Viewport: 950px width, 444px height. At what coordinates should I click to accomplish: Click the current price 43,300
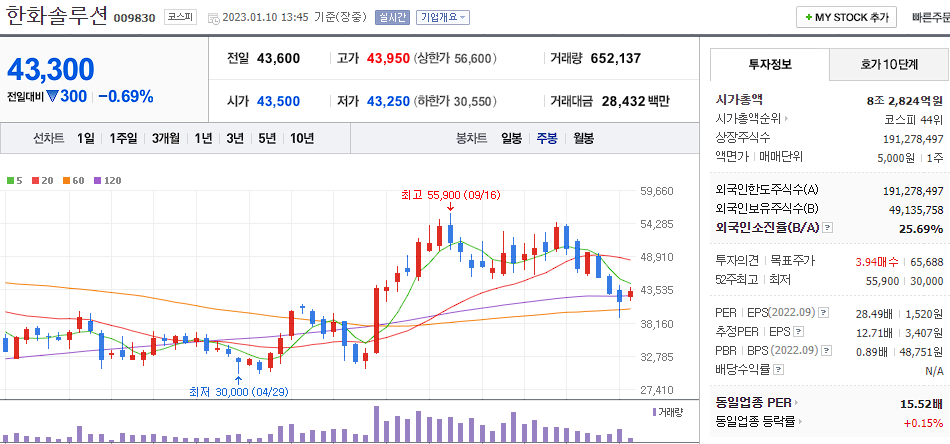coord(51,70)
